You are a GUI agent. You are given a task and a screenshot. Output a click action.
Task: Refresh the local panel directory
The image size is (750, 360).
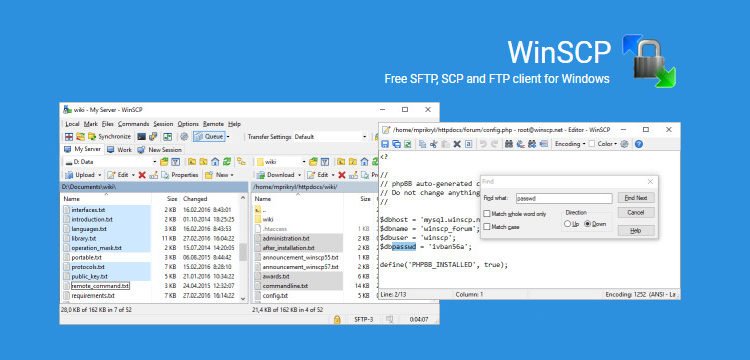227,162
